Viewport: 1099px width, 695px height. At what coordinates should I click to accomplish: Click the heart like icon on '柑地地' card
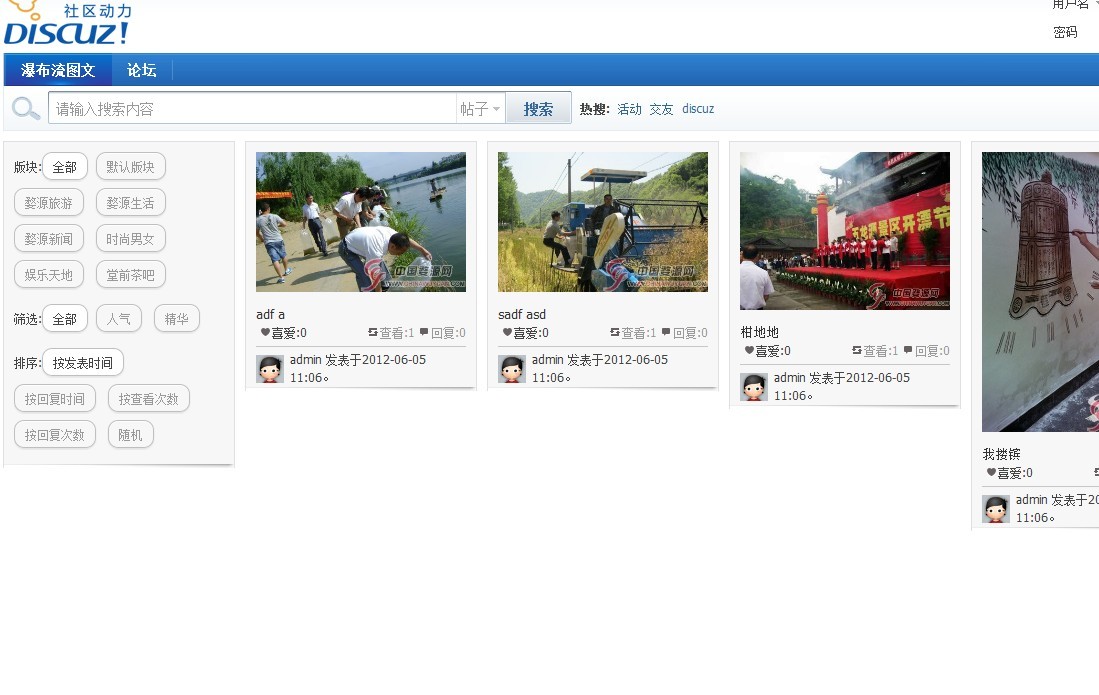coord(749,350)
